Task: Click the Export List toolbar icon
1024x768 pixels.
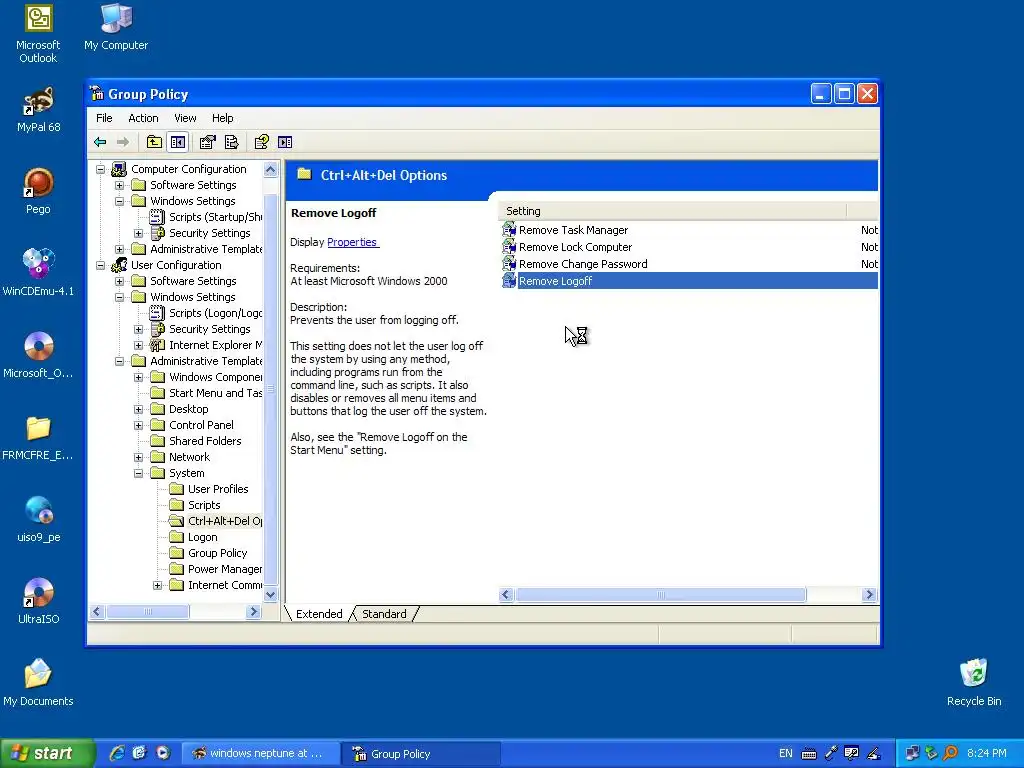Action: 232,142
